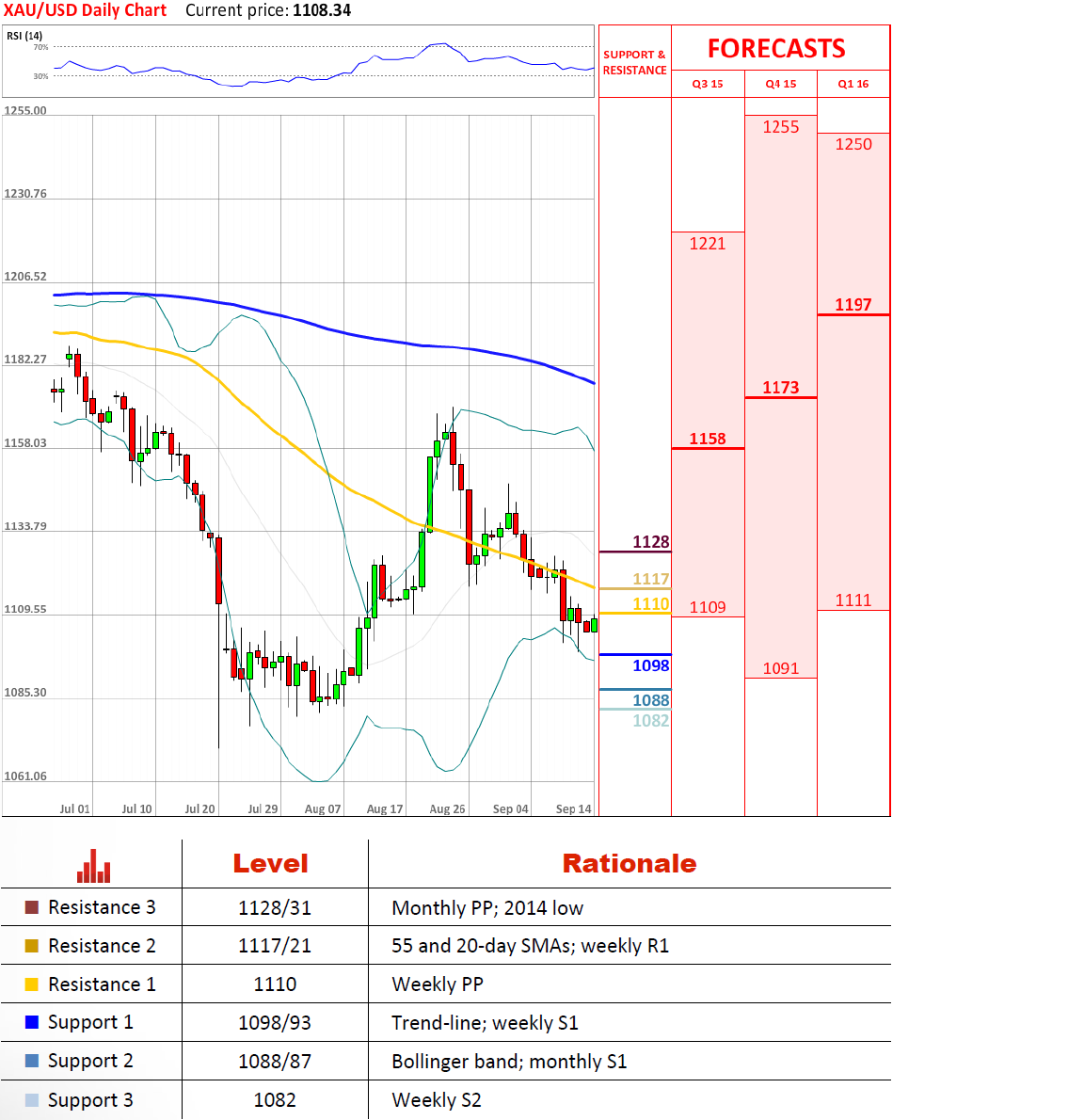The image size is (1084, 1120).
Task: Click the Aug 07 date axis label
Action: [x=323, y=808]
